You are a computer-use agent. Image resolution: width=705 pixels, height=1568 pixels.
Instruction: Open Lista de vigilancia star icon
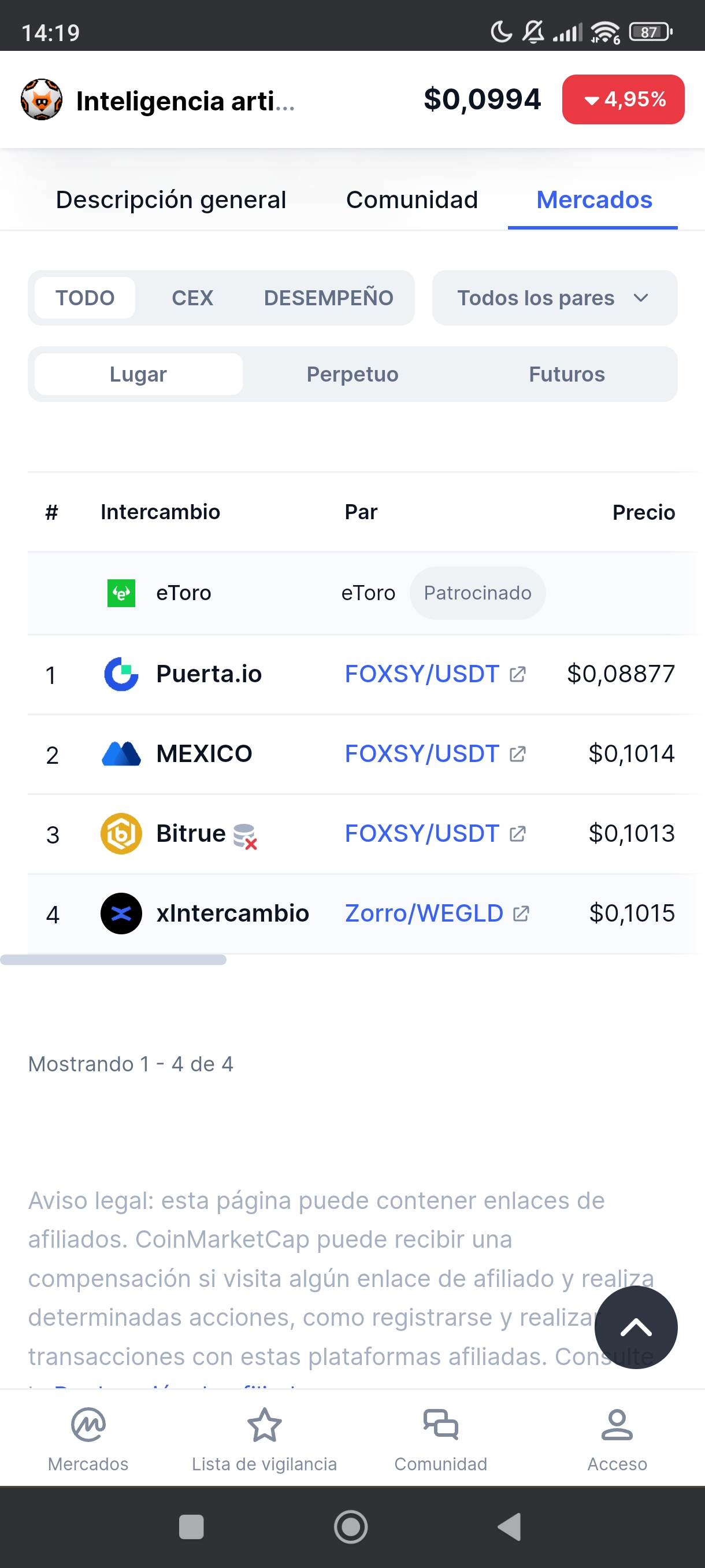click(x=265, y=1425)
